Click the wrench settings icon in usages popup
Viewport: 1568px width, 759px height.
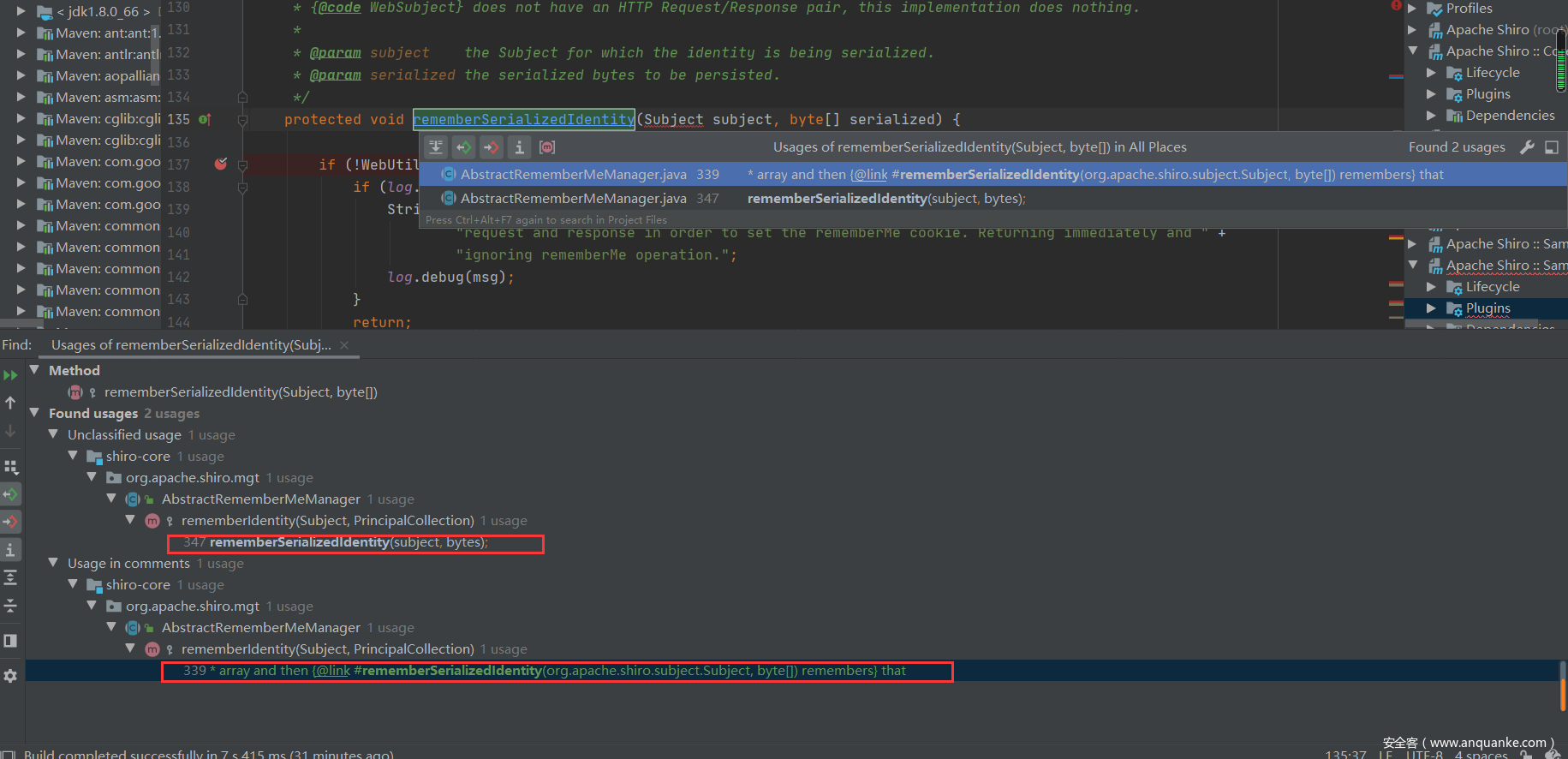pos(1527,147)
